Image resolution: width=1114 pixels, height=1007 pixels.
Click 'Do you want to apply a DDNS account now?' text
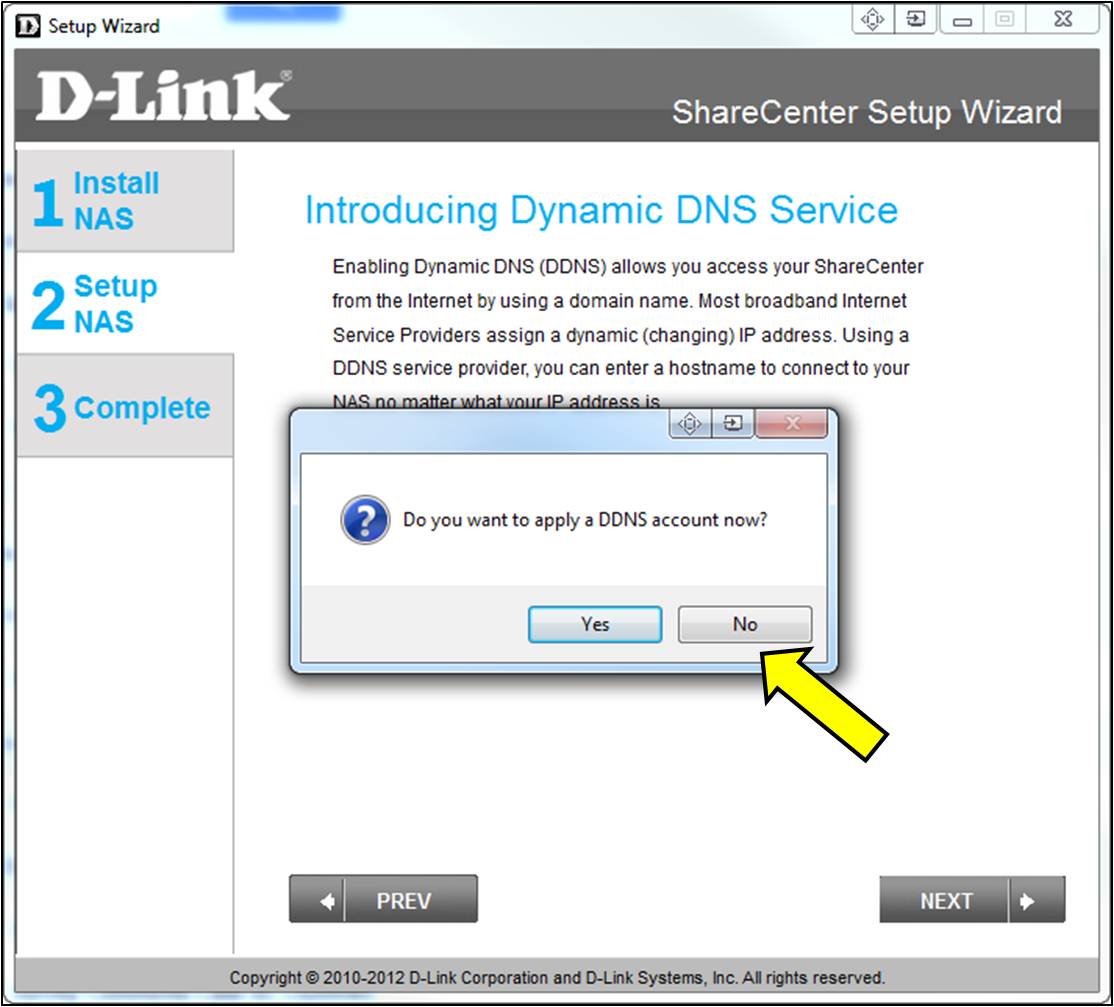(585, 520)
